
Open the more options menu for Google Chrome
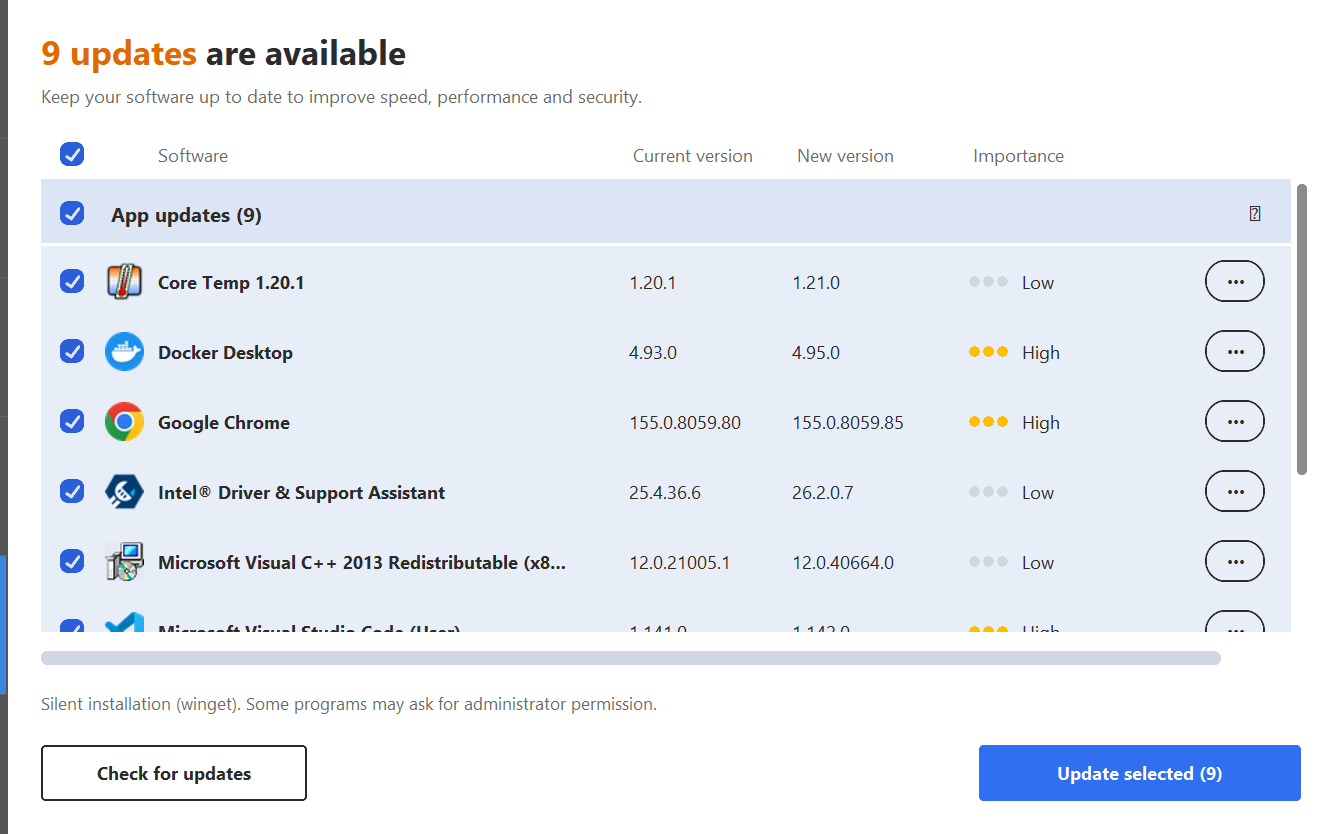(1235, 421)
